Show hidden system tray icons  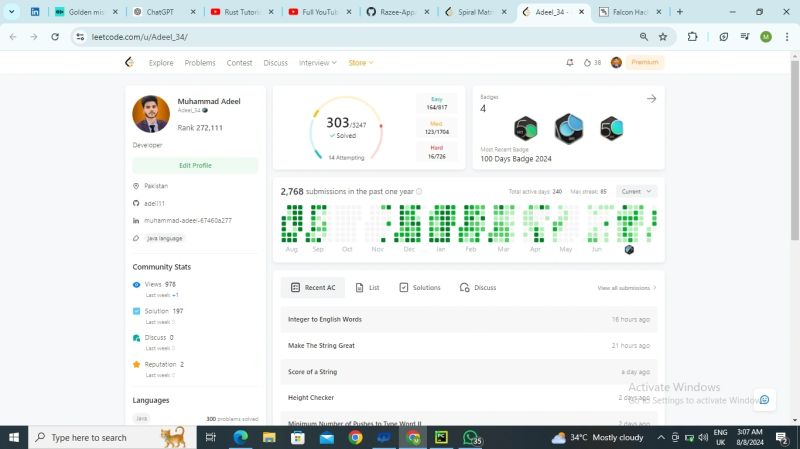[661, 437]
